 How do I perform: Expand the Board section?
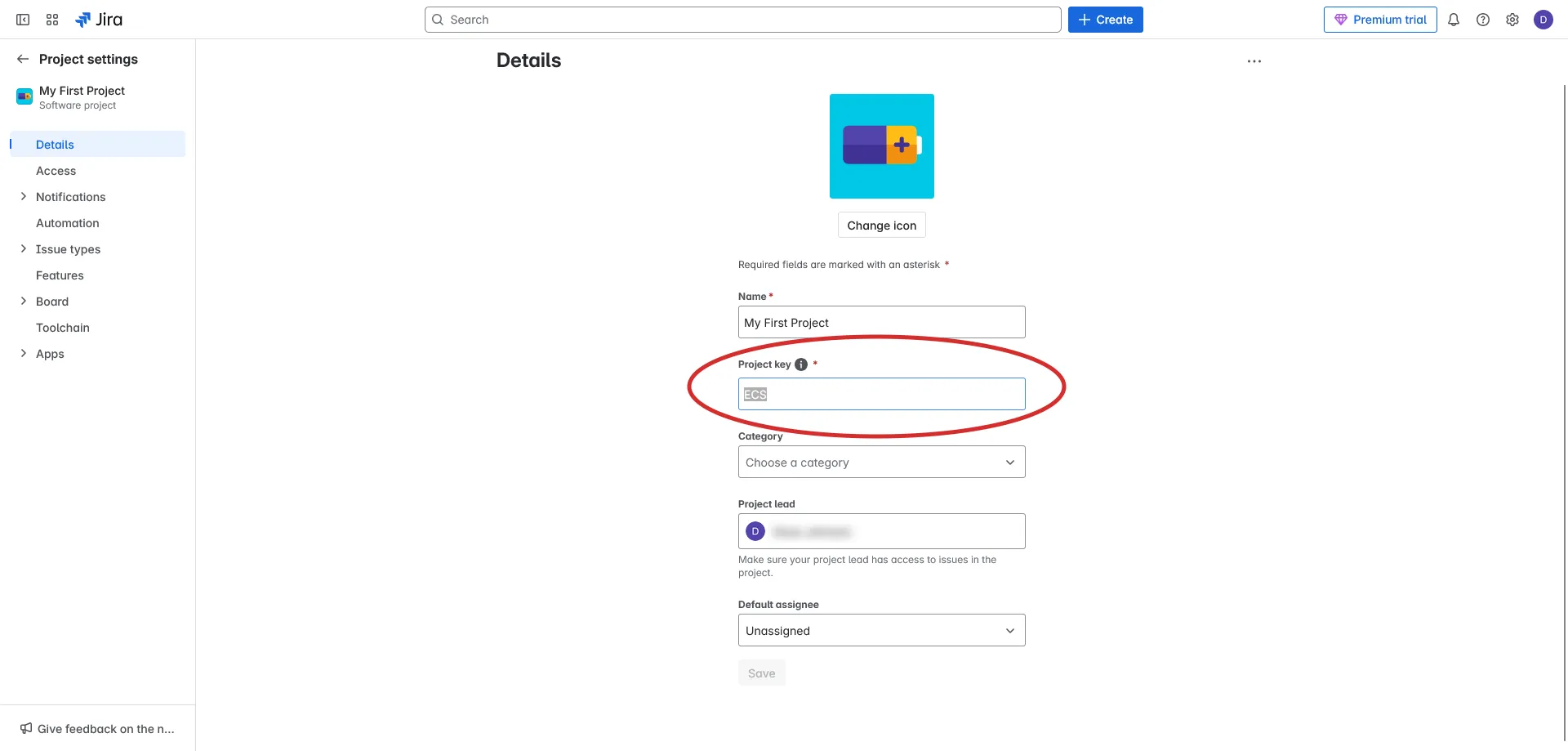23,302
